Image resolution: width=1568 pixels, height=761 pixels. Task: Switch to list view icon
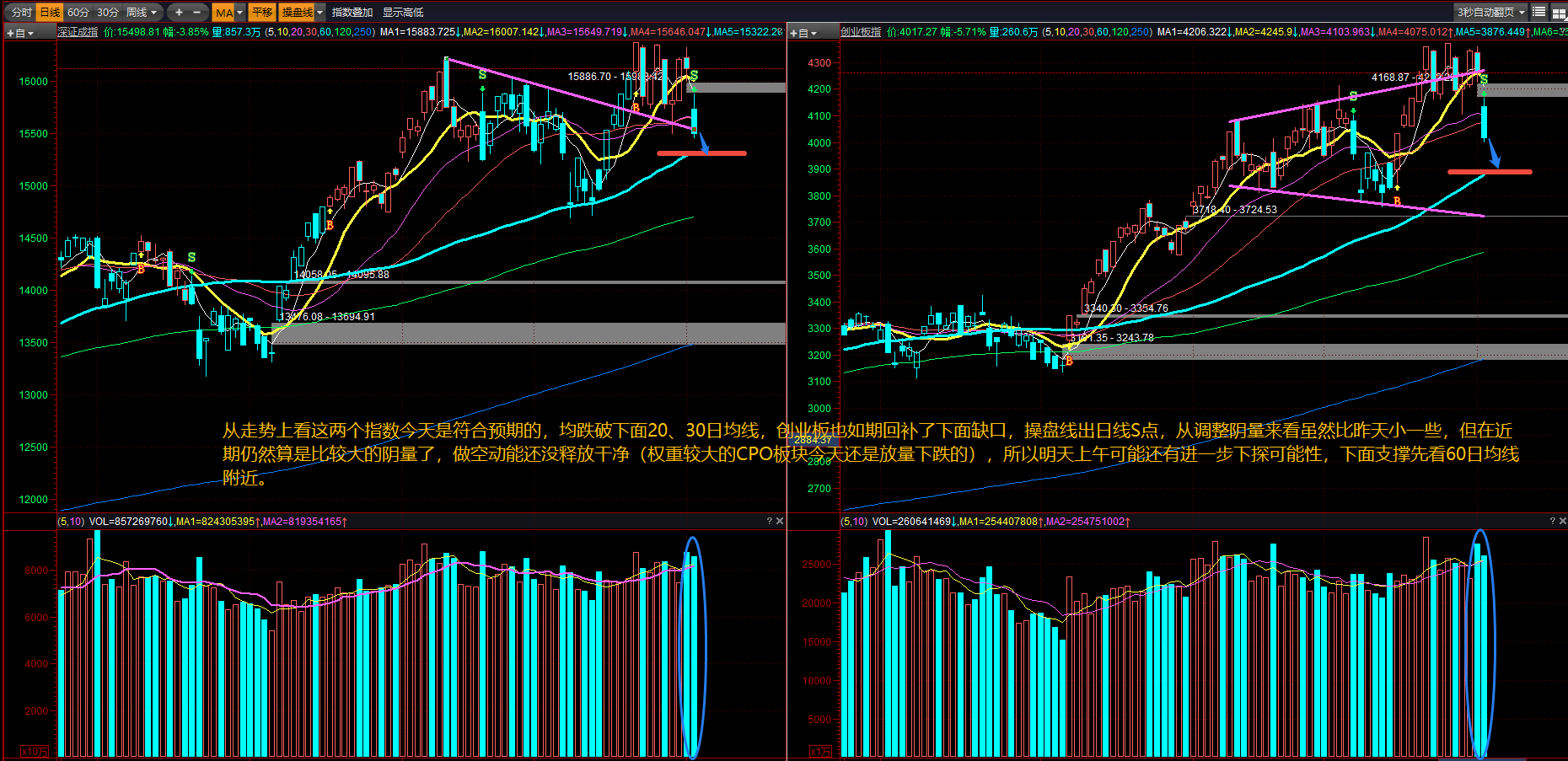[1539, 12]
